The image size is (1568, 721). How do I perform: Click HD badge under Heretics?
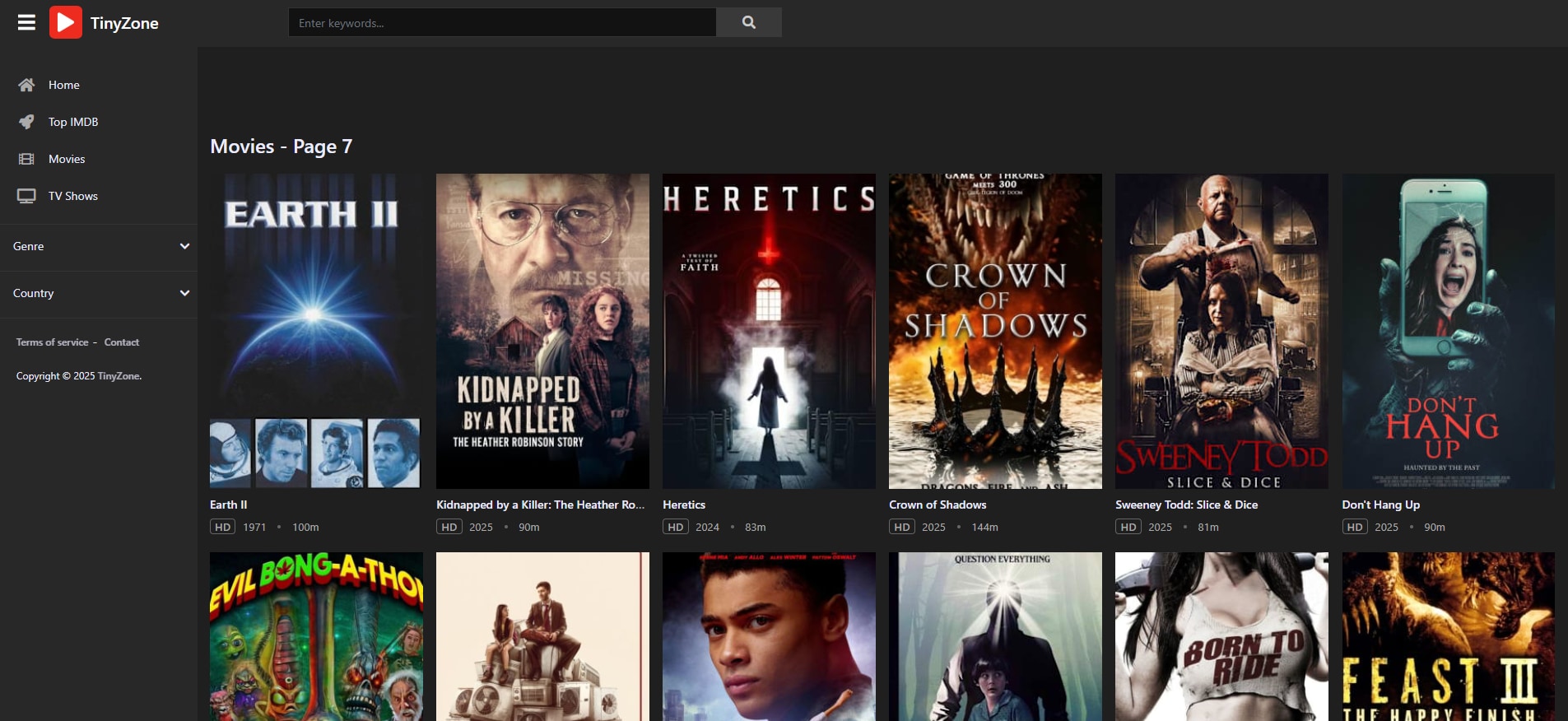675,527
